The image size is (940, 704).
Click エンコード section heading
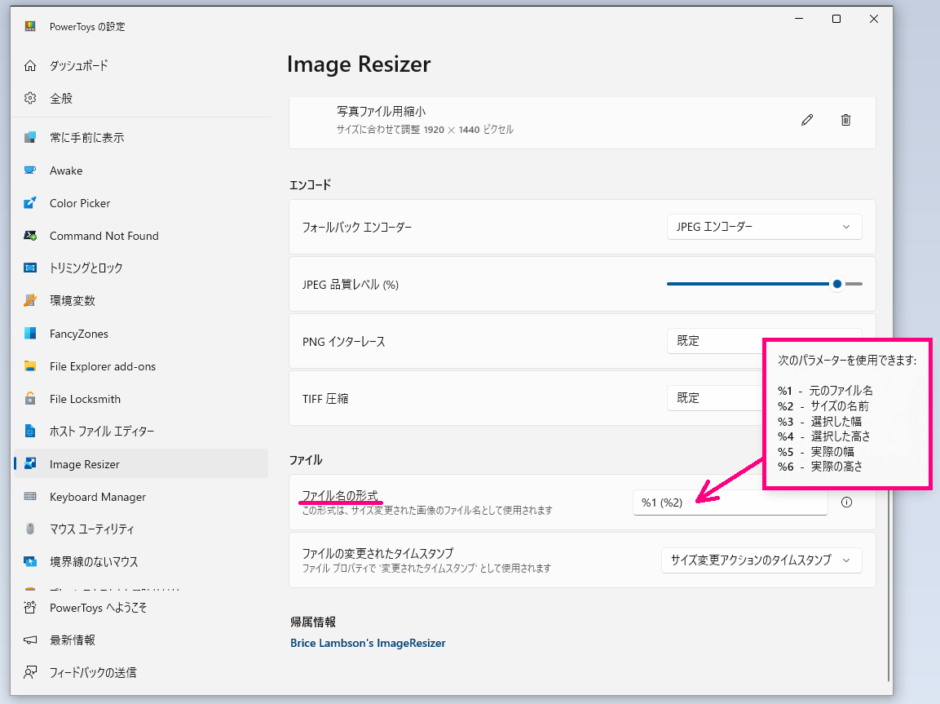point(310,185)
